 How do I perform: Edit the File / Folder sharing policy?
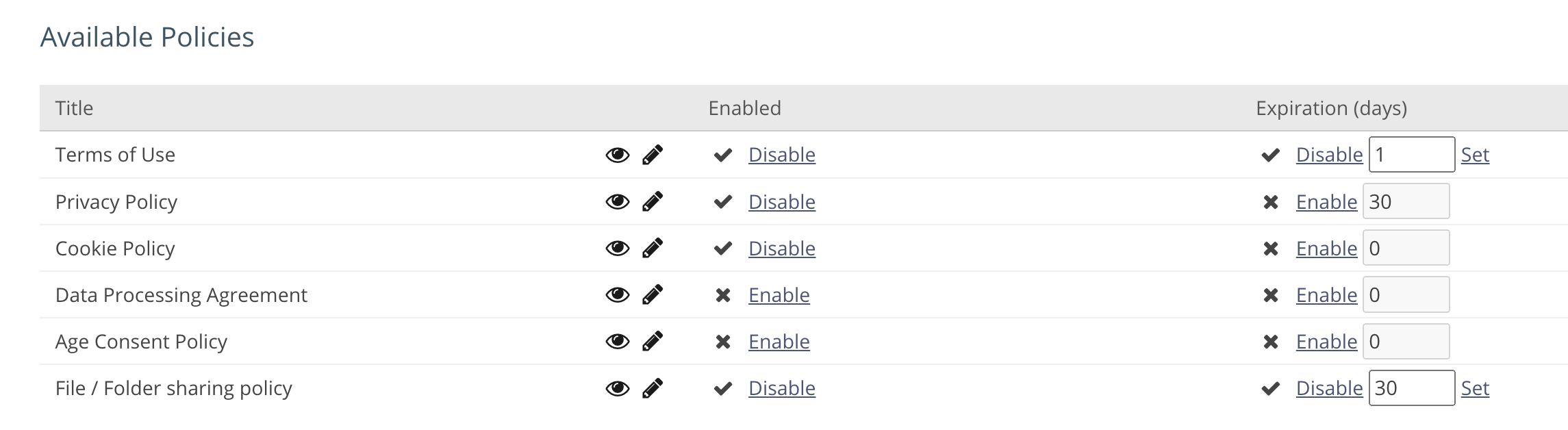point(654,388)
